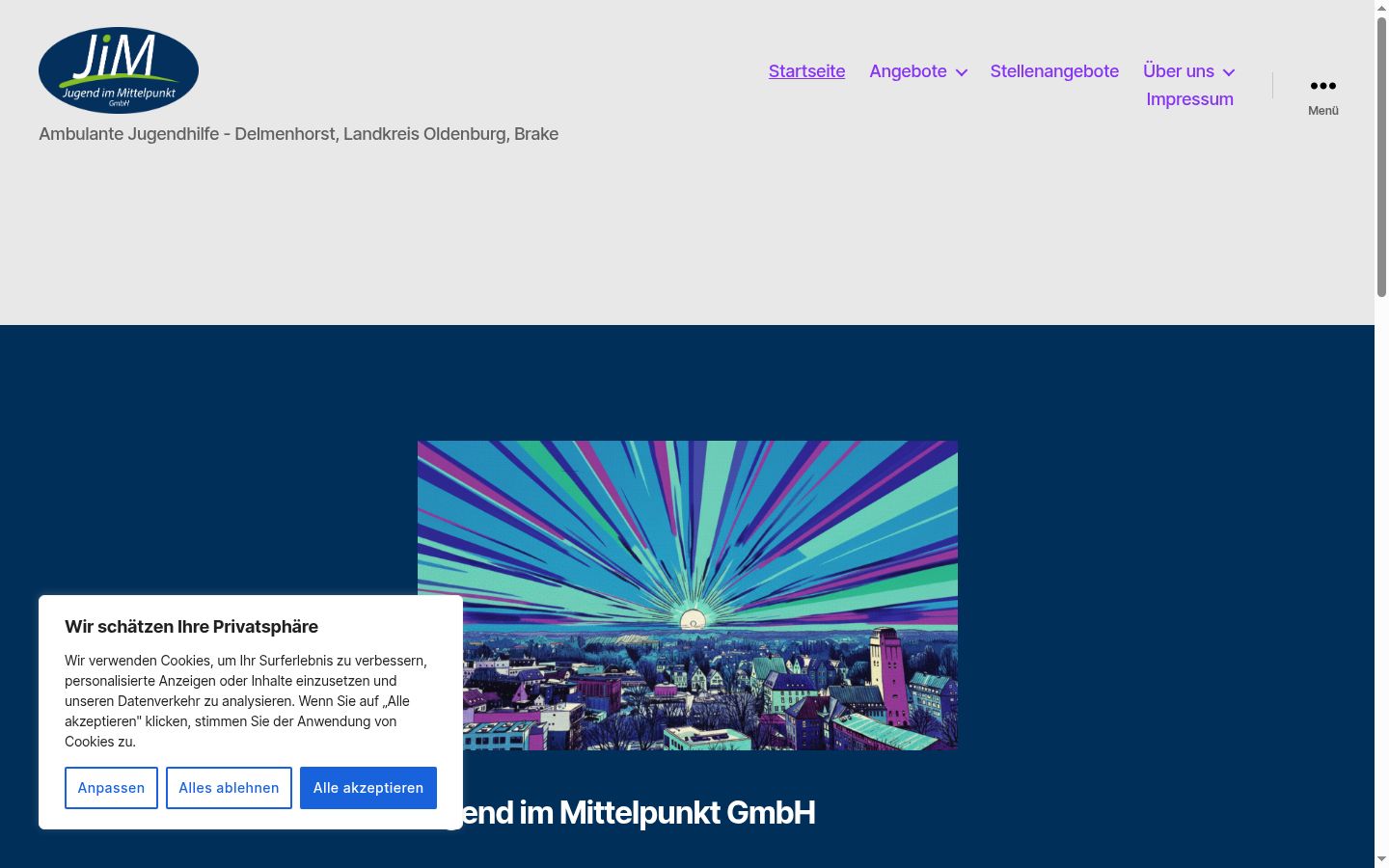Open the Über uns menu item
This screenshot has width=1389, height=868.
(x=1179, y=71)
